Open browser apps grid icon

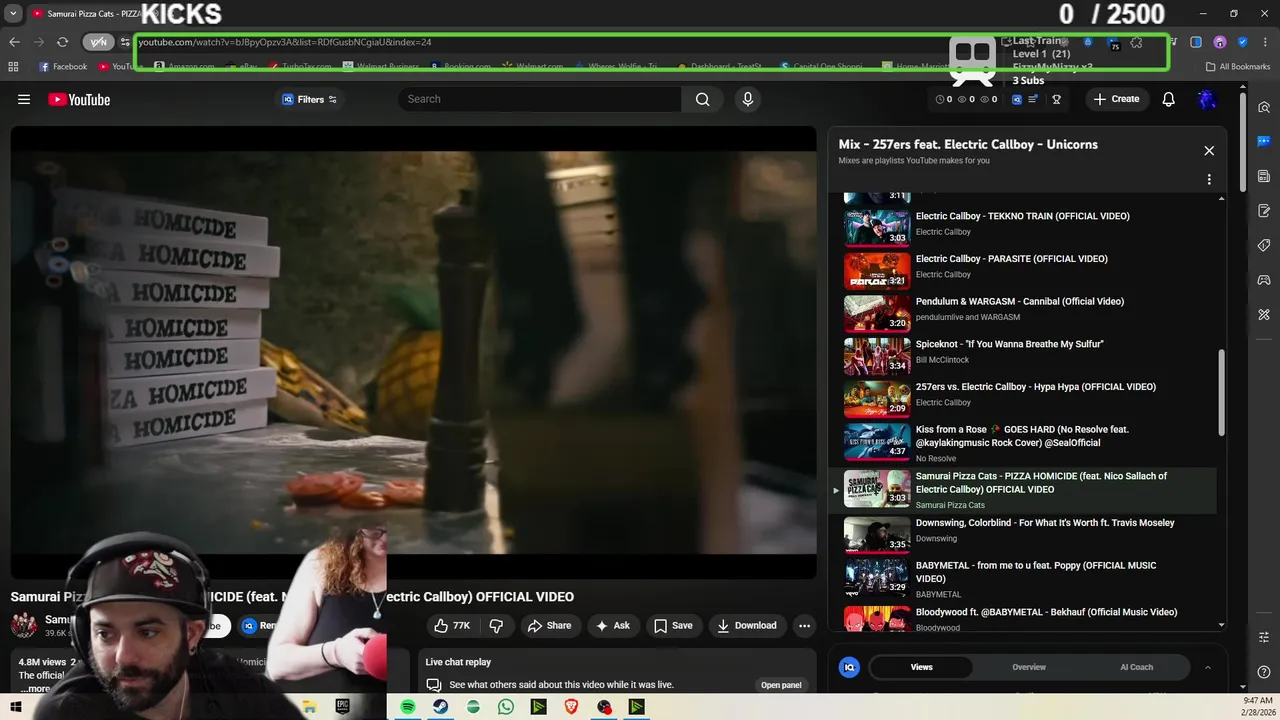[13, 67]
